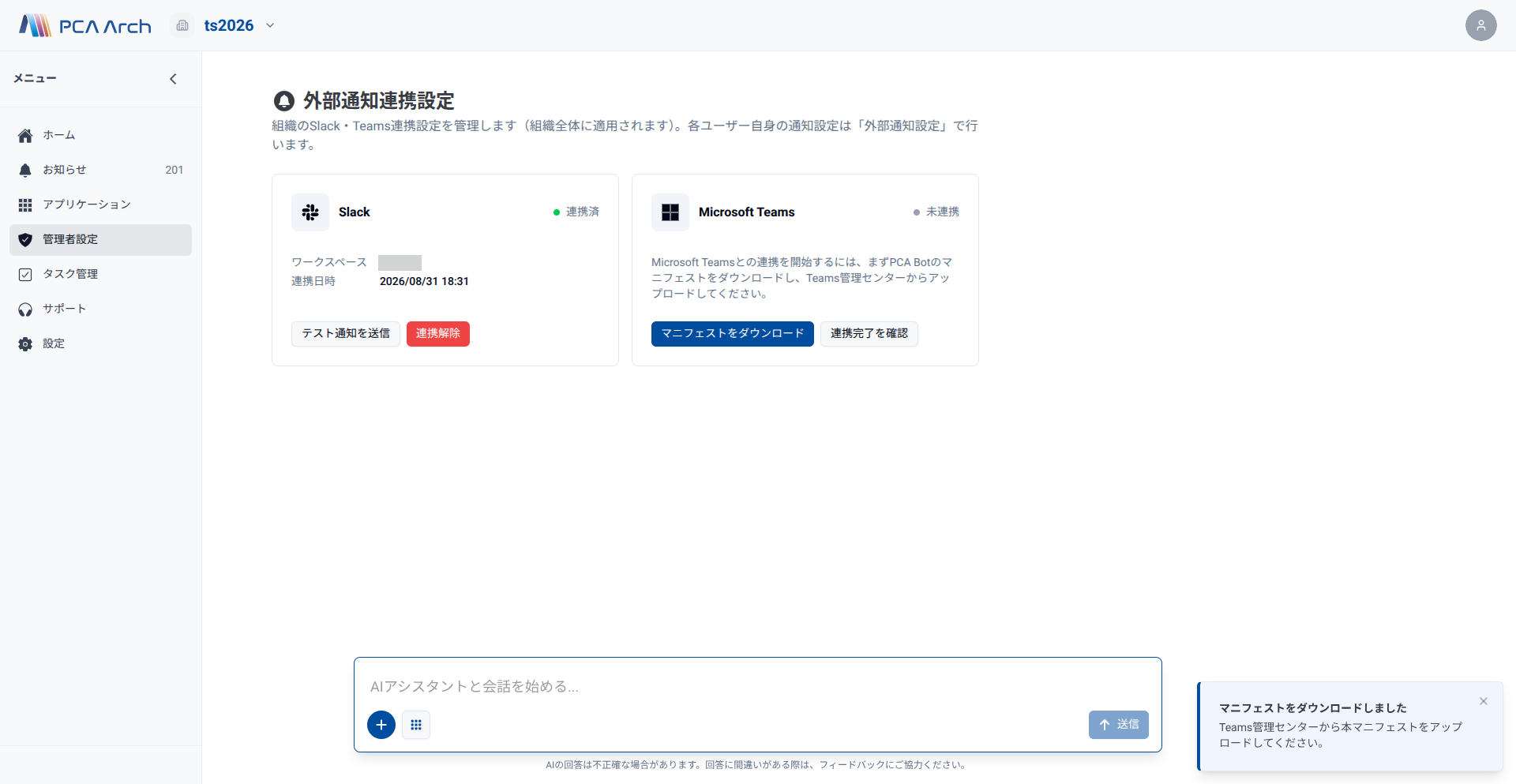This screenshot has height=784, width=1516.
Task: Click the 201 notification count badge
Action: pyautogui.click(x=174, y=171)
